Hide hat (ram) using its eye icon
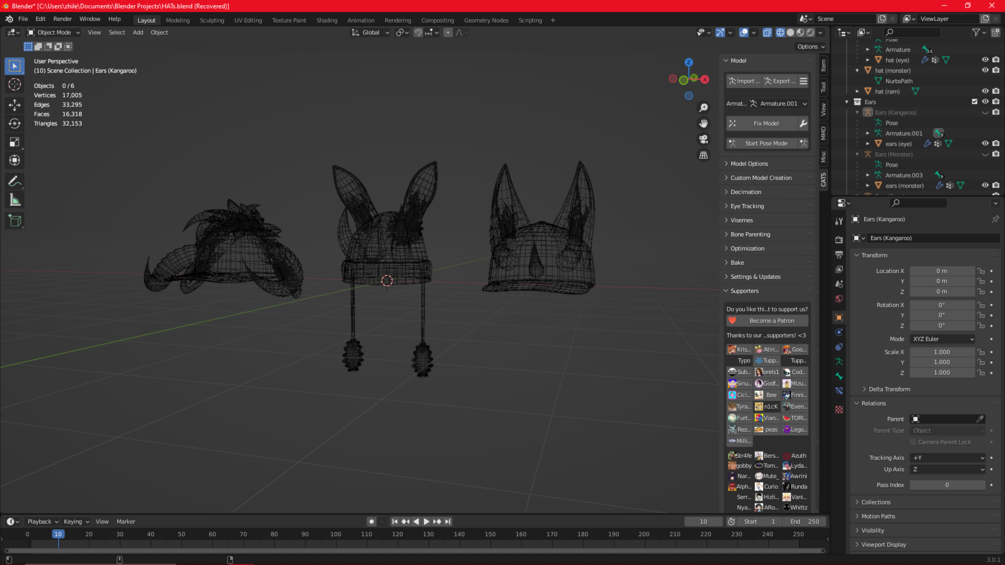 (x=985, y=91)
